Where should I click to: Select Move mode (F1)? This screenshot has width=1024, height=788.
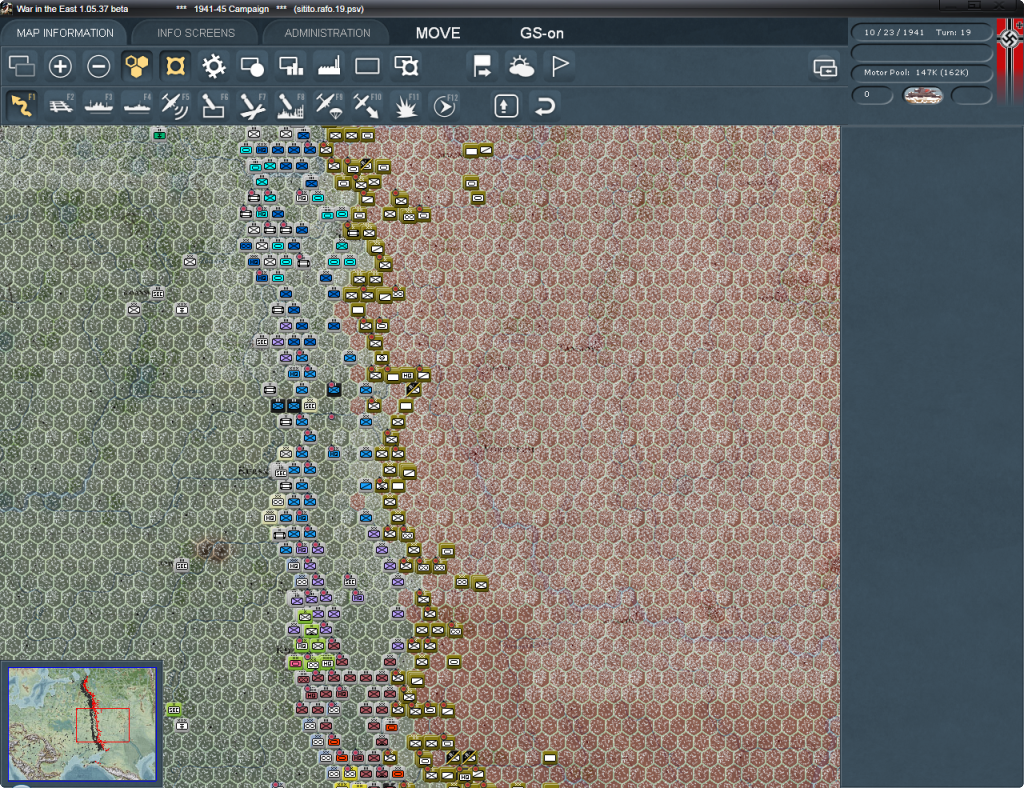click(x=22, y=105)
